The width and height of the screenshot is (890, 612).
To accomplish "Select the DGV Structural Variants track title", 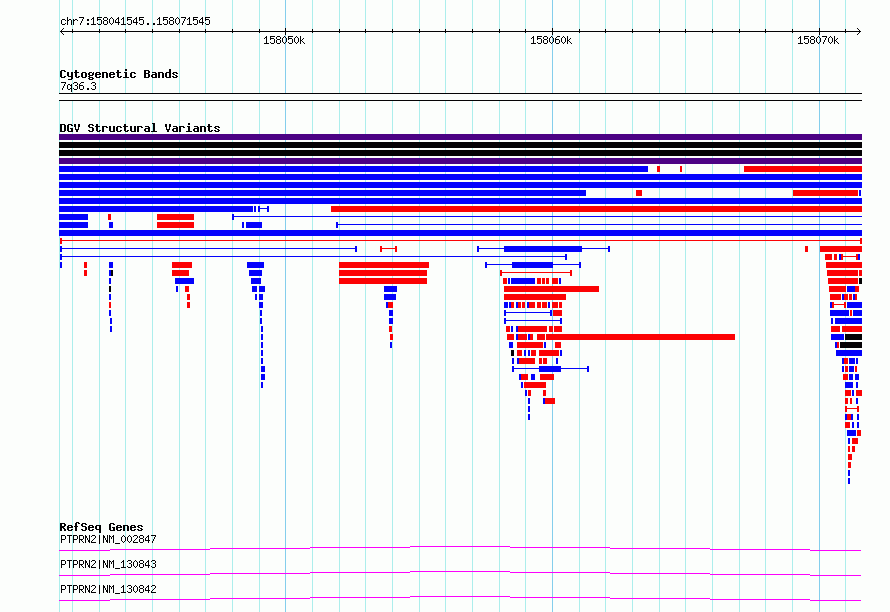I will click(x=140, y=128).
